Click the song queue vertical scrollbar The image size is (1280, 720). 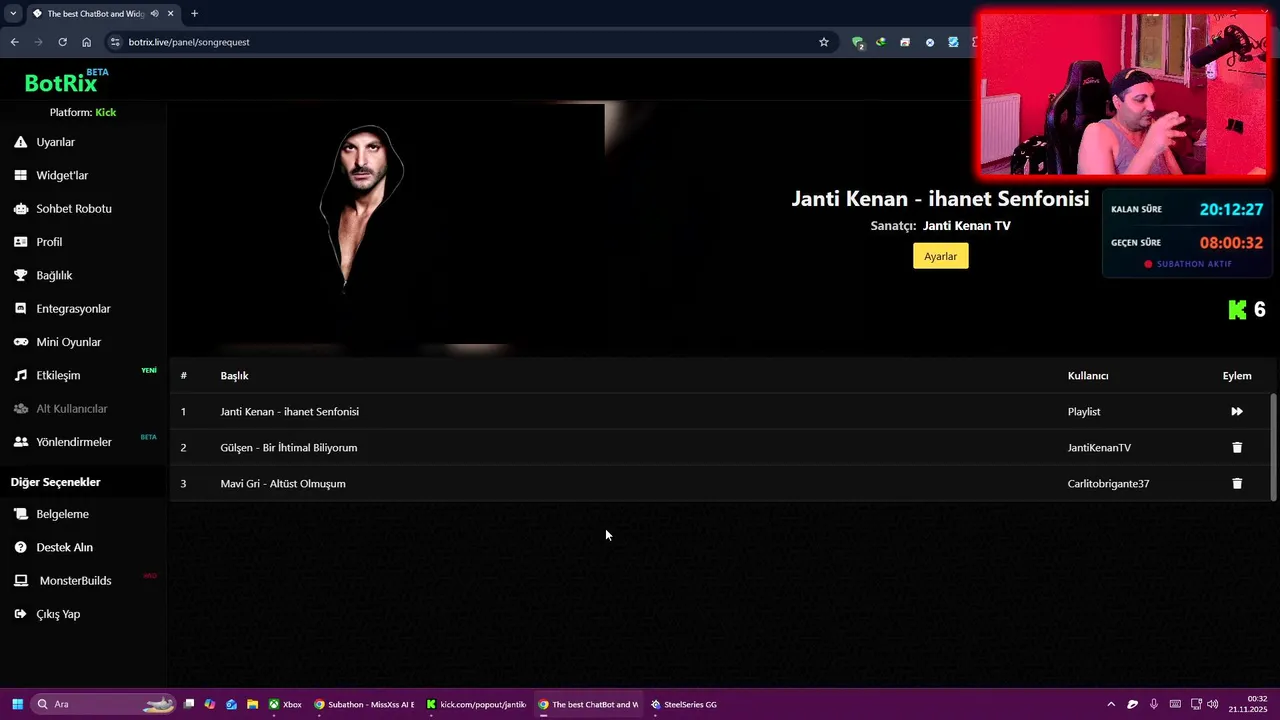pos(1273,447)
